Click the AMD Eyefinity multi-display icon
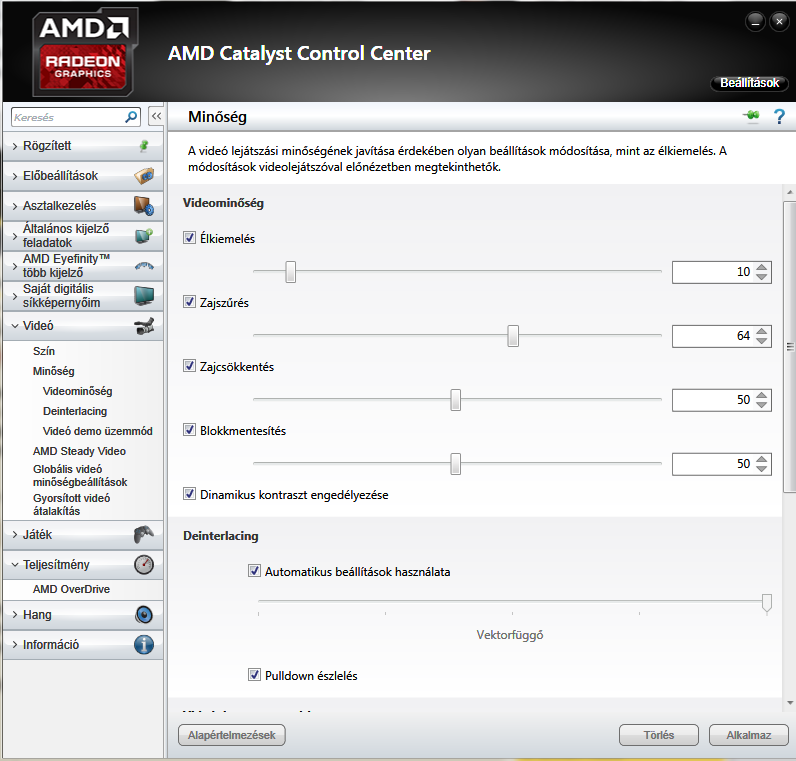This screenshot has width=796, height=761. click(x=144, y=266)
